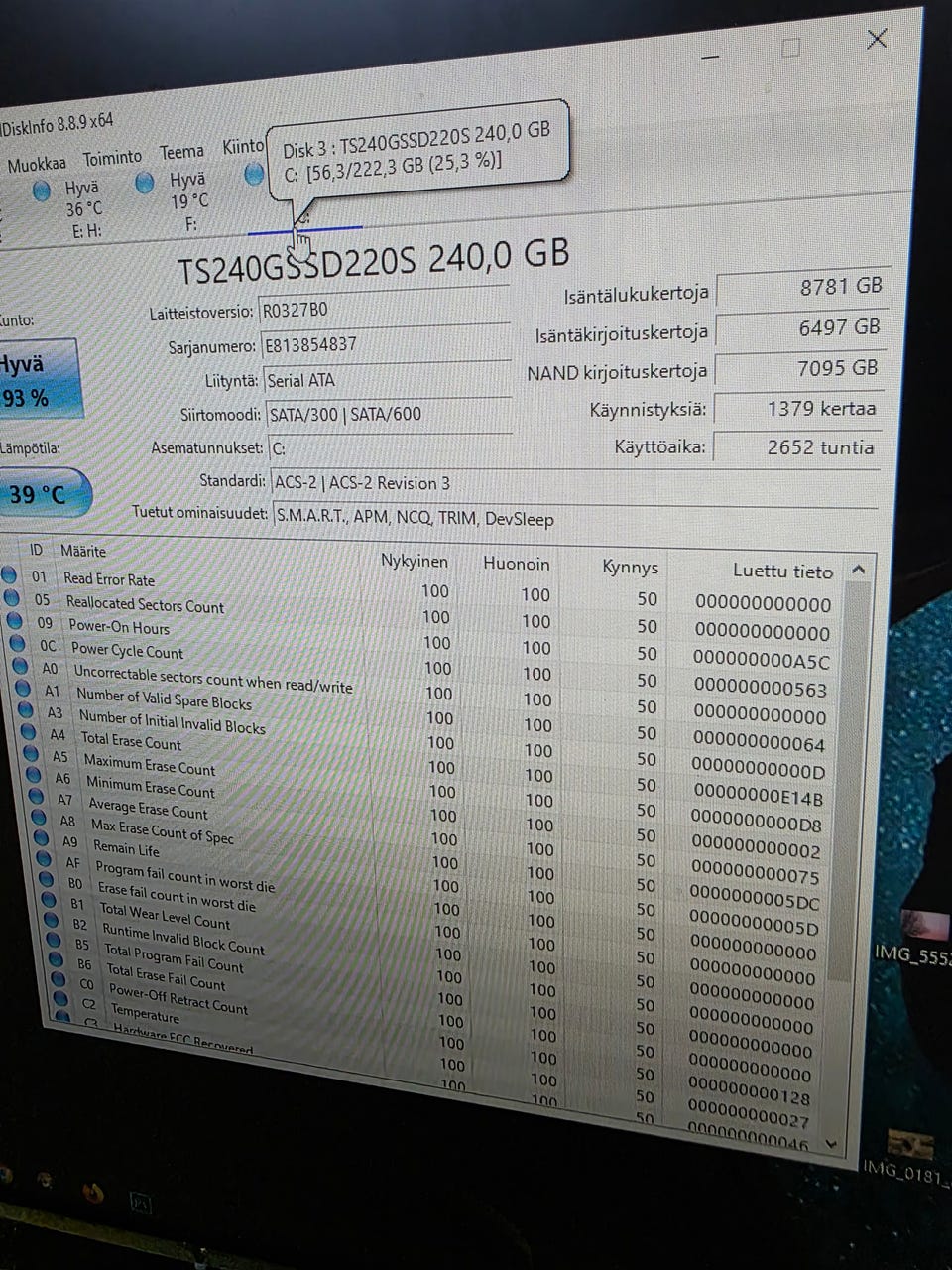Click the Isäntälukukertoja value 8781 GB
This screenshot has height=1270, width=952.
(x=801, y=288)
